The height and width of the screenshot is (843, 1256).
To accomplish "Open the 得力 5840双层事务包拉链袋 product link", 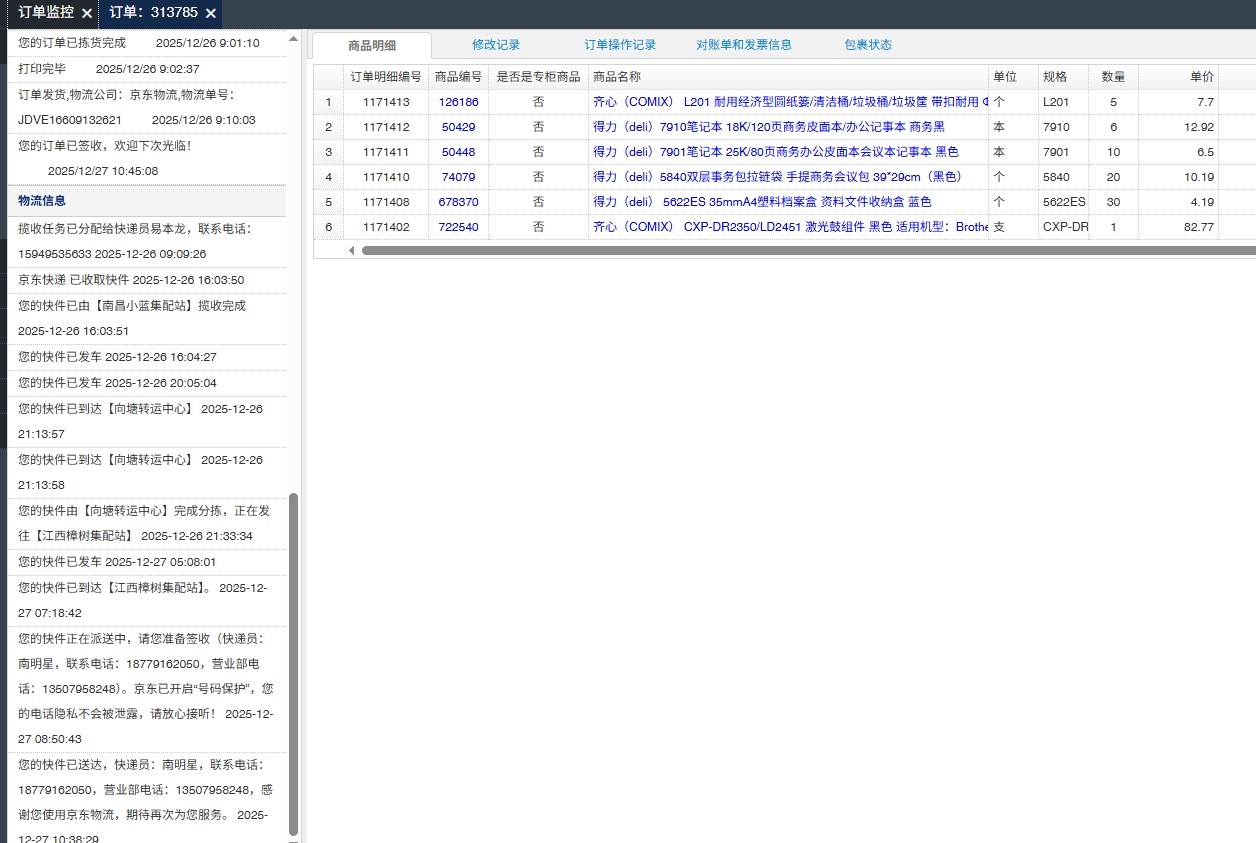I will [x=776, y=177].
